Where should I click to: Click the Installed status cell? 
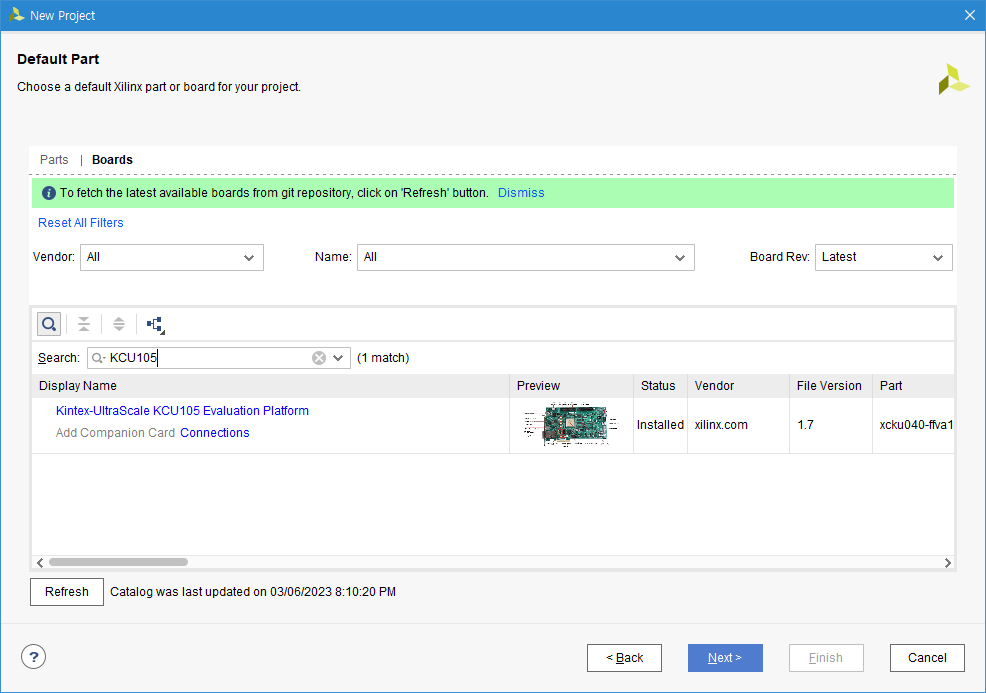click(660, 425)
